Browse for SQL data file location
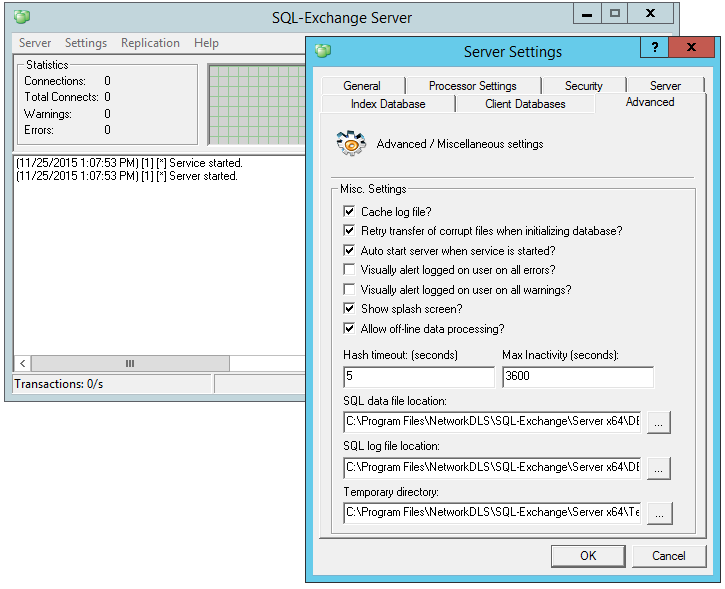The height and width of the screenshot is (589, 725). [659, 422]
